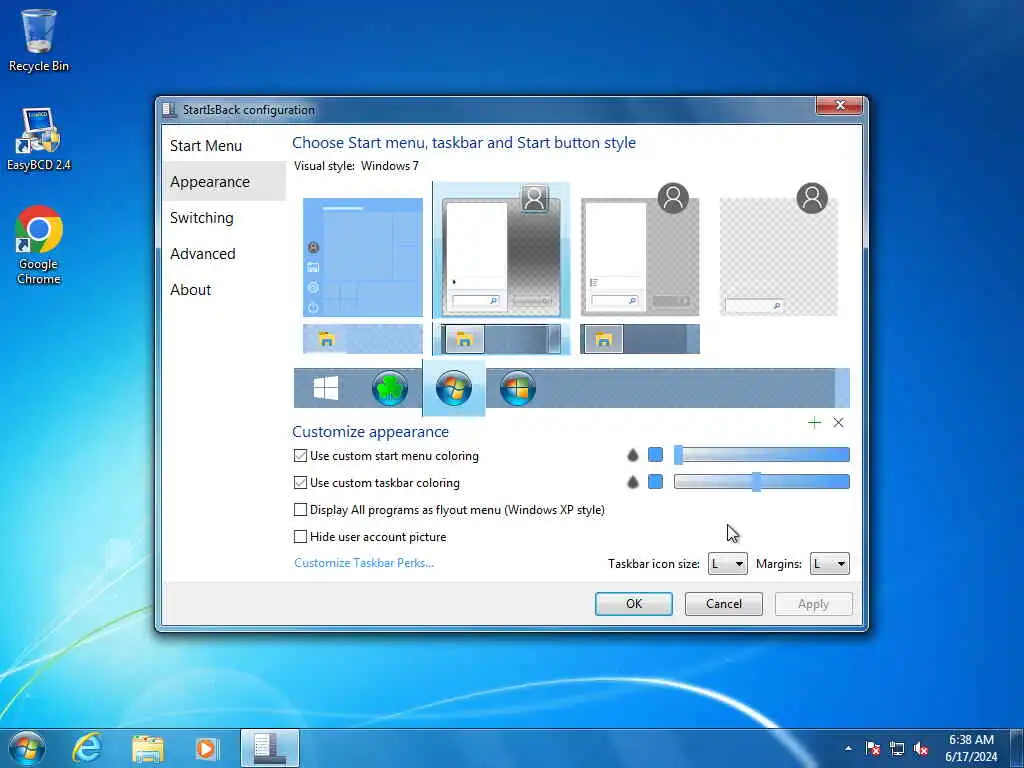Open the Taskbar icon size dropdown
The height and width of the screenshot is (768, 1024).
[728, 564]
